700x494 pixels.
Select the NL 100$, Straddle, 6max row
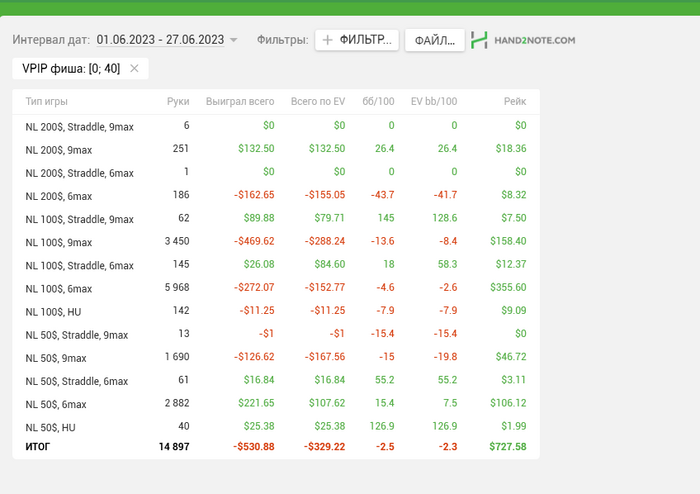[276, 265]
